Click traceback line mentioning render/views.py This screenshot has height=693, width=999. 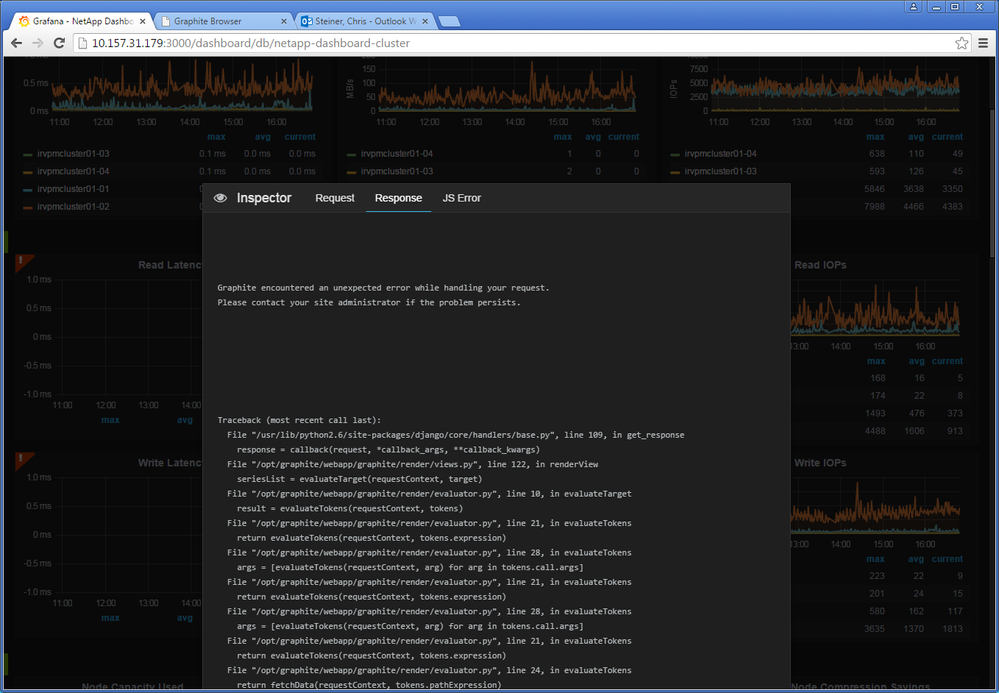click(412, 464)
